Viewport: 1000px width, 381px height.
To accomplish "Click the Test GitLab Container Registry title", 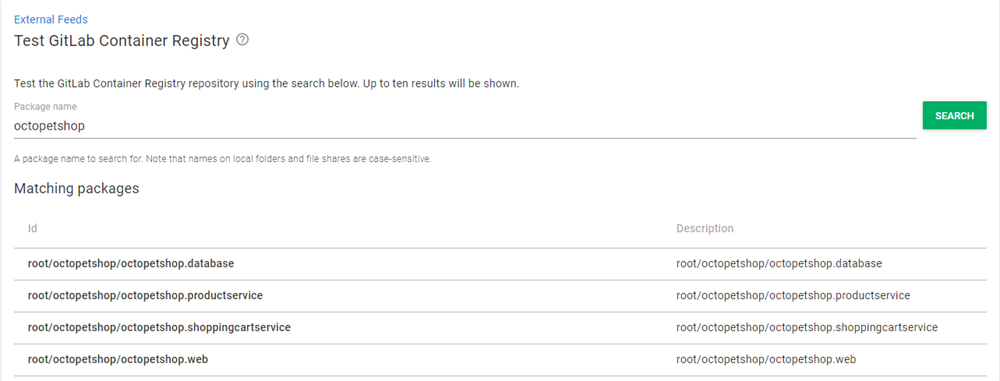I will tap(122, 41).
